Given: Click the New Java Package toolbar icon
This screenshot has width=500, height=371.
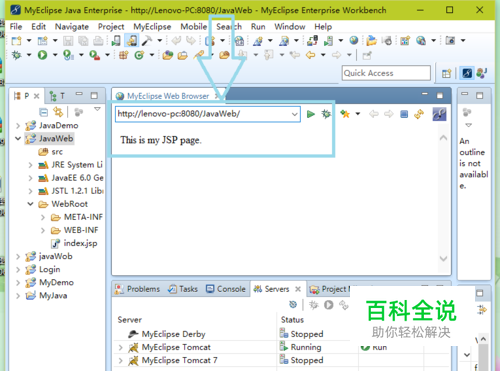Looking at the screenshot, I should [x=124, y=55].
